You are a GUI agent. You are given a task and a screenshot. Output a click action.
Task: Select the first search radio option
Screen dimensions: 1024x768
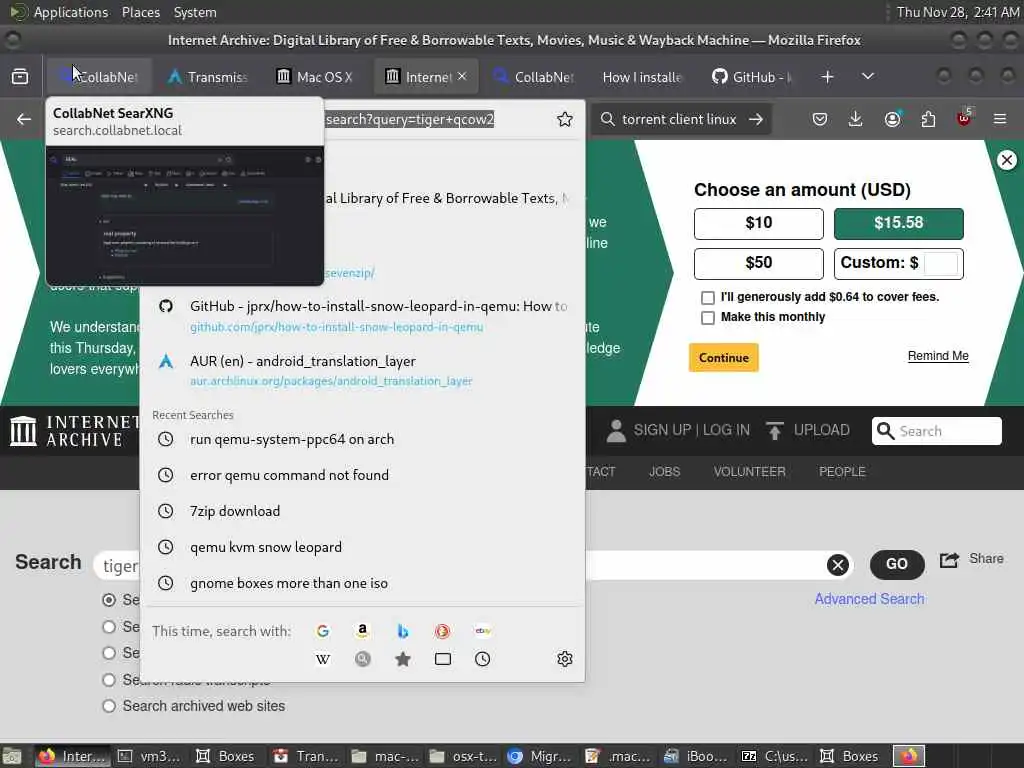109,600
